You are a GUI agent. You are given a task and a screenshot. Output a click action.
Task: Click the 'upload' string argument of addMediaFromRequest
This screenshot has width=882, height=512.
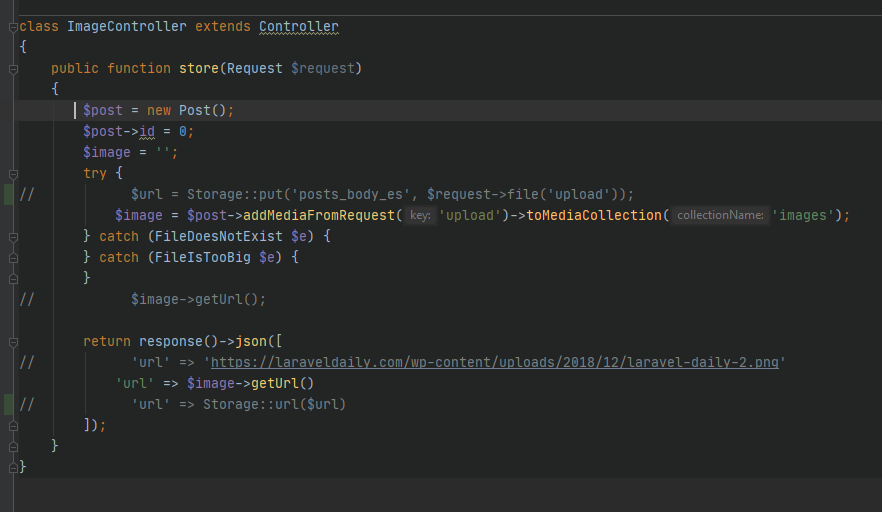(x=470, y=215)
